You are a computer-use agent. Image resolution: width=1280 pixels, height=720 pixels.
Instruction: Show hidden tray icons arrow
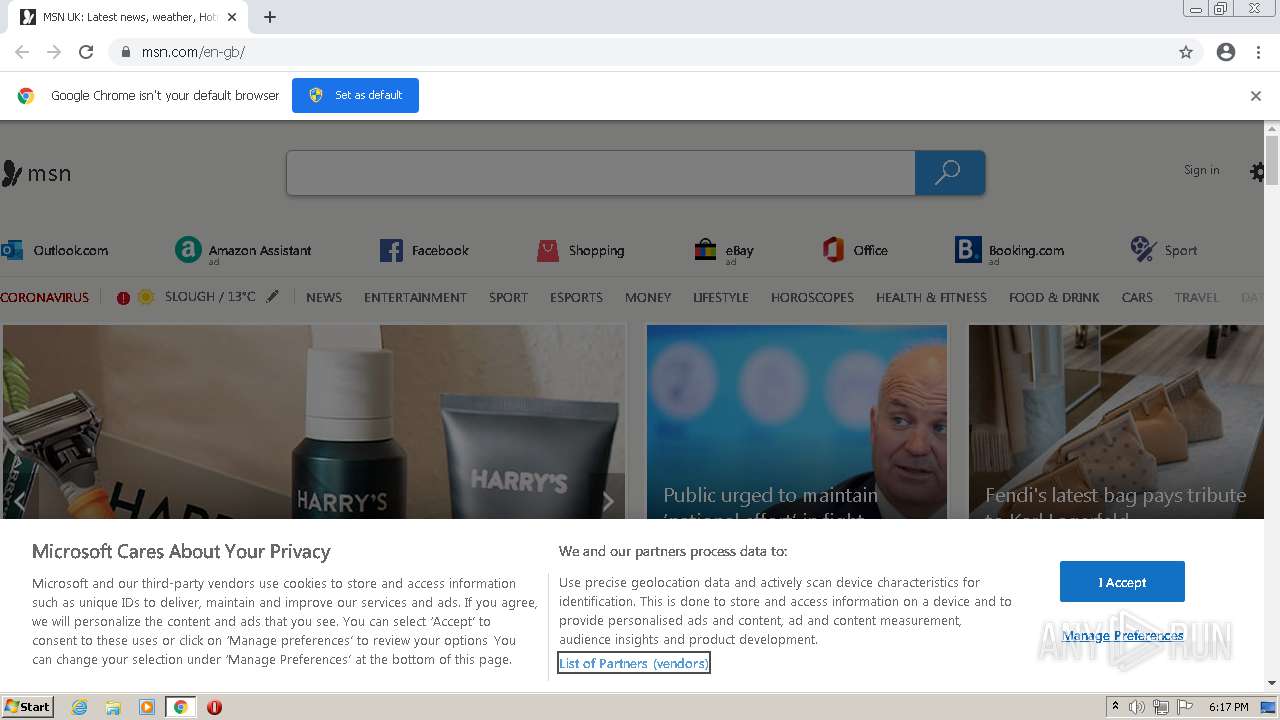[1115, 707]
